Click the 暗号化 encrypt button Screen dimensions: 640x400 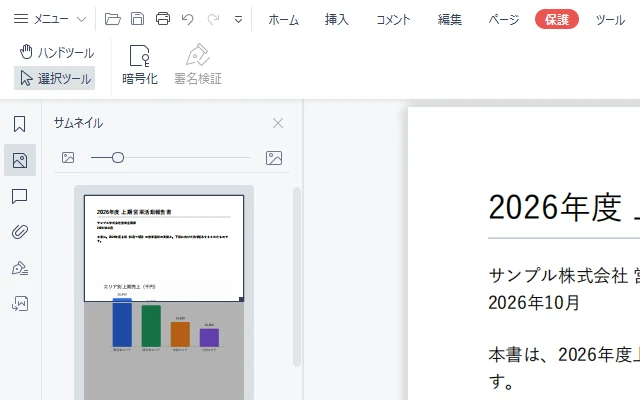coord(140,65)
